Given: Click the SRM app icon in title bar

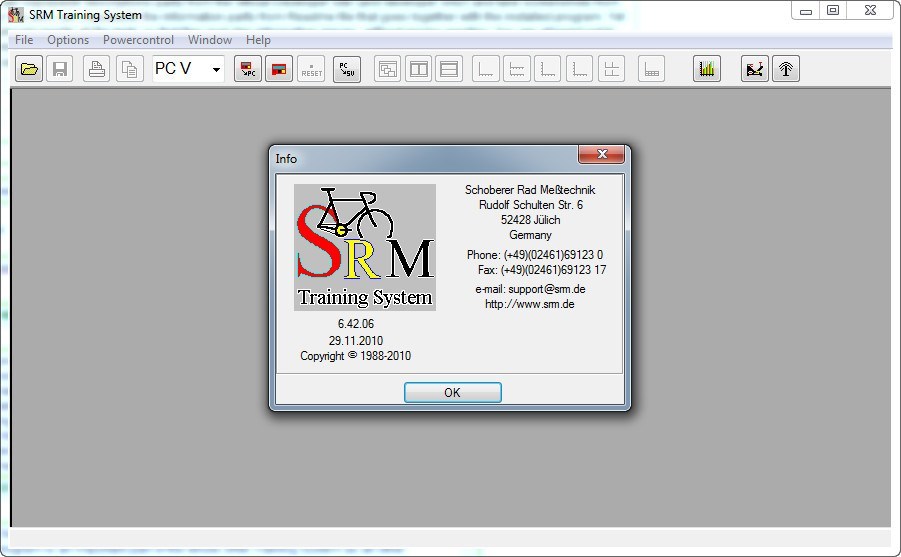Looking at the screenshot, I should (x=16, y=14).
